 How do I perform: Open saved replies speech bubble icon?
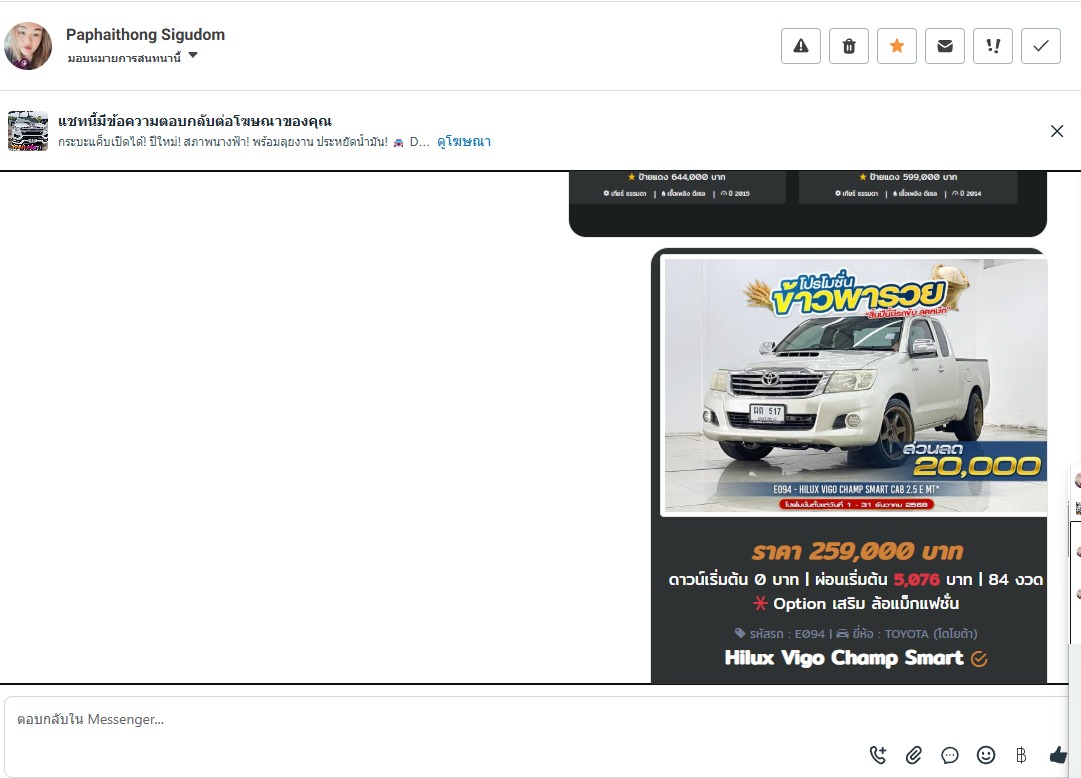950,755
